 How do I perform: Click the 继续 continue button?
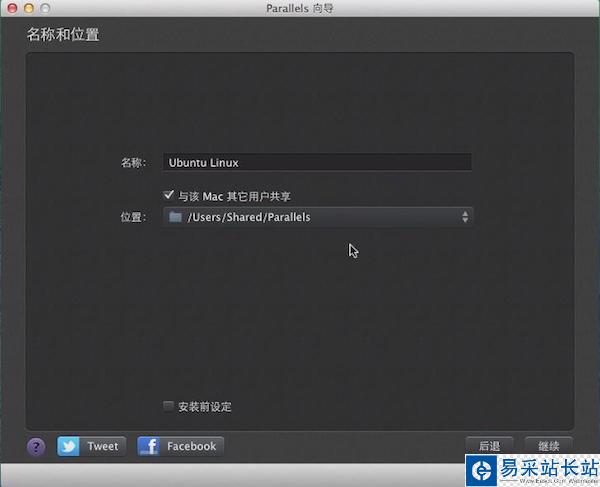549,446
